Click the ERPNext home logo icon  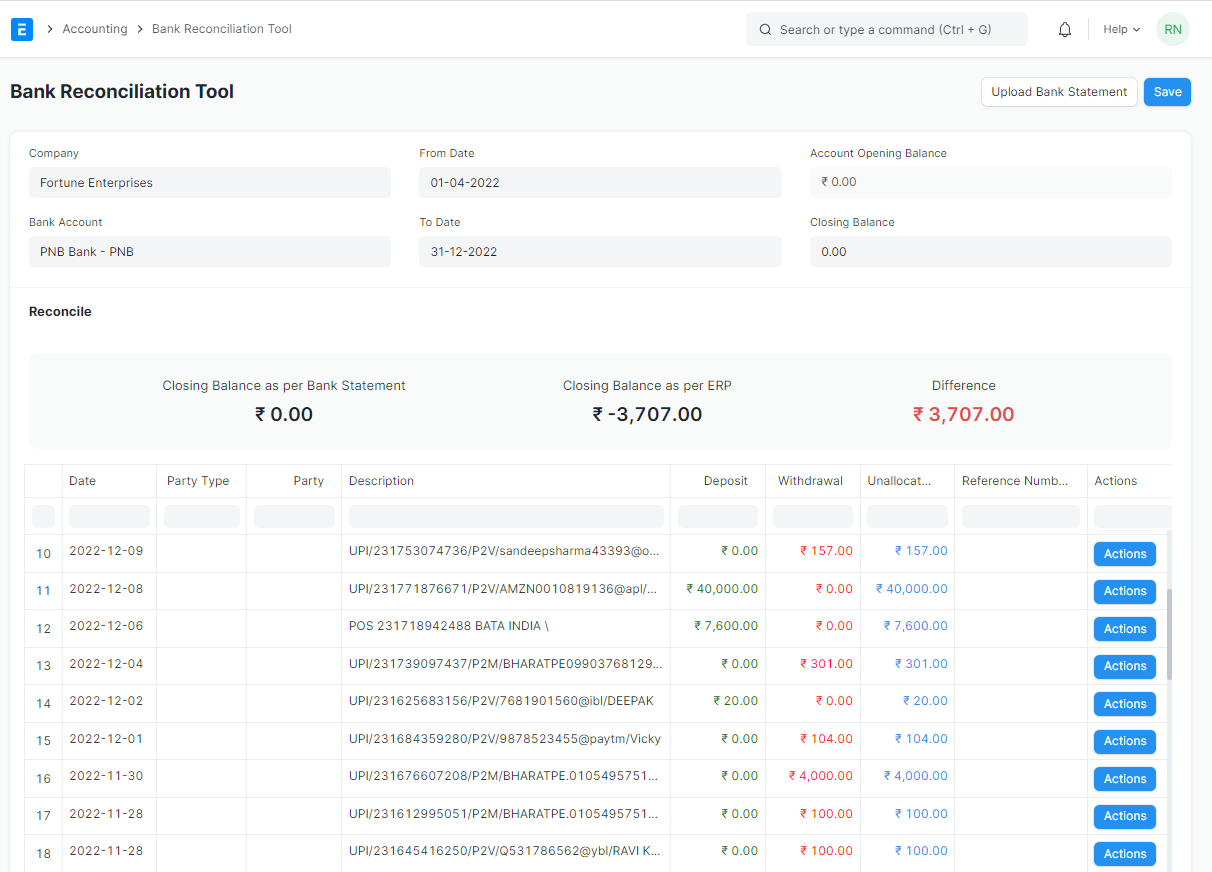22,29
